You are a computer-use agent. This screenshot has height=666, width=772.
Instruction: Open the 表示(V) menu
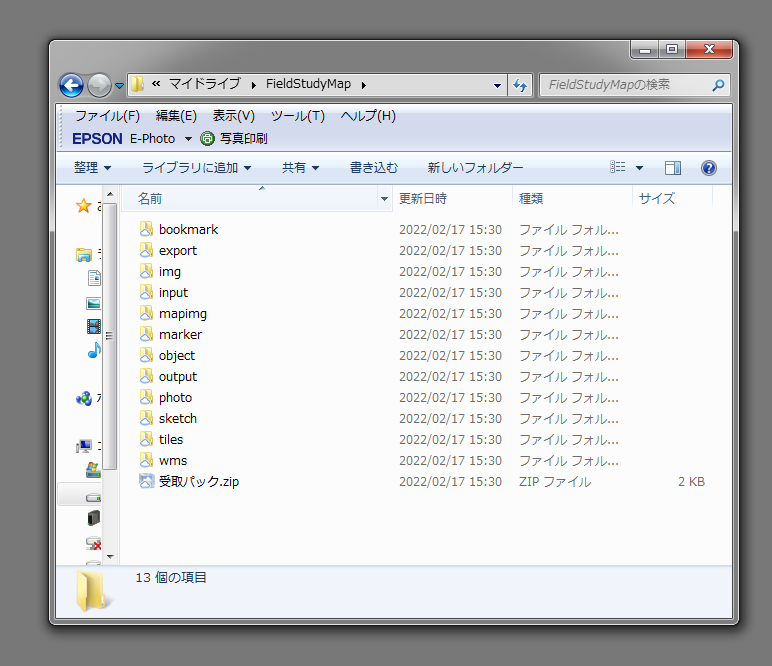click(x=233, y=116)
